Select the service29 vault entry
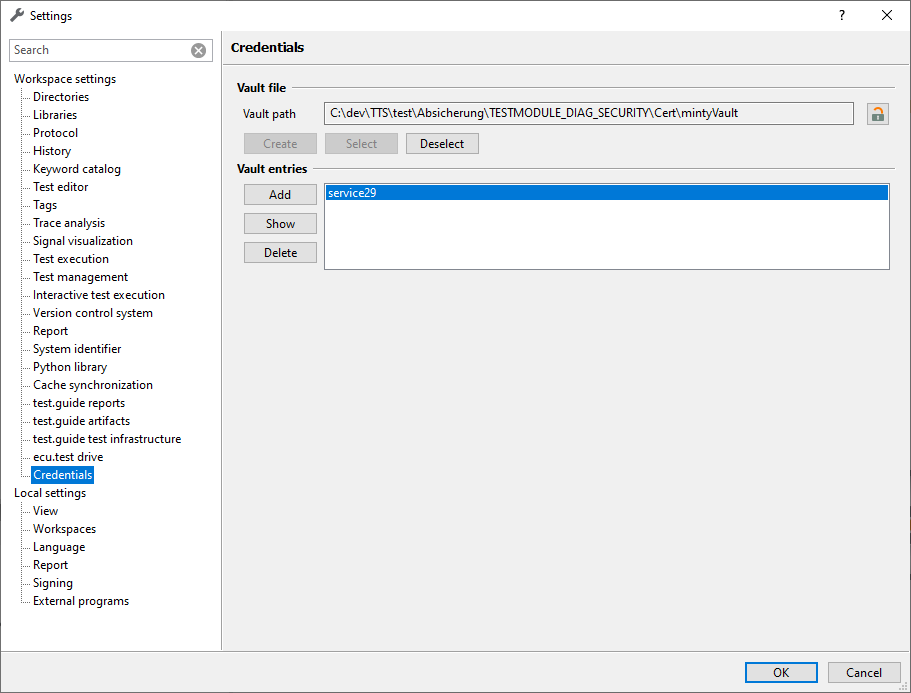911x693 pixels. 607,193
